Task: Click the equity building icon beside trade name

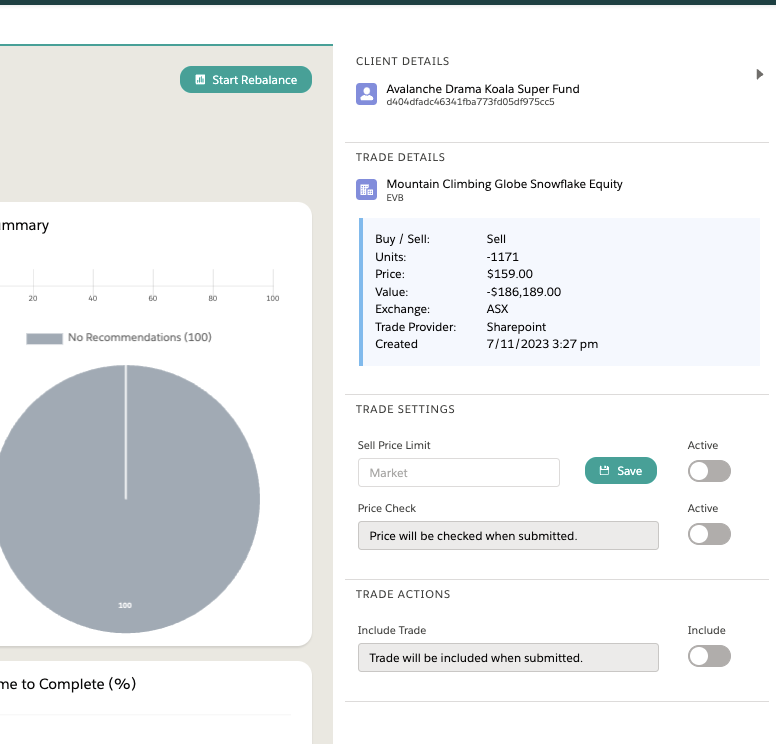Action: click(x=366, y=189)
